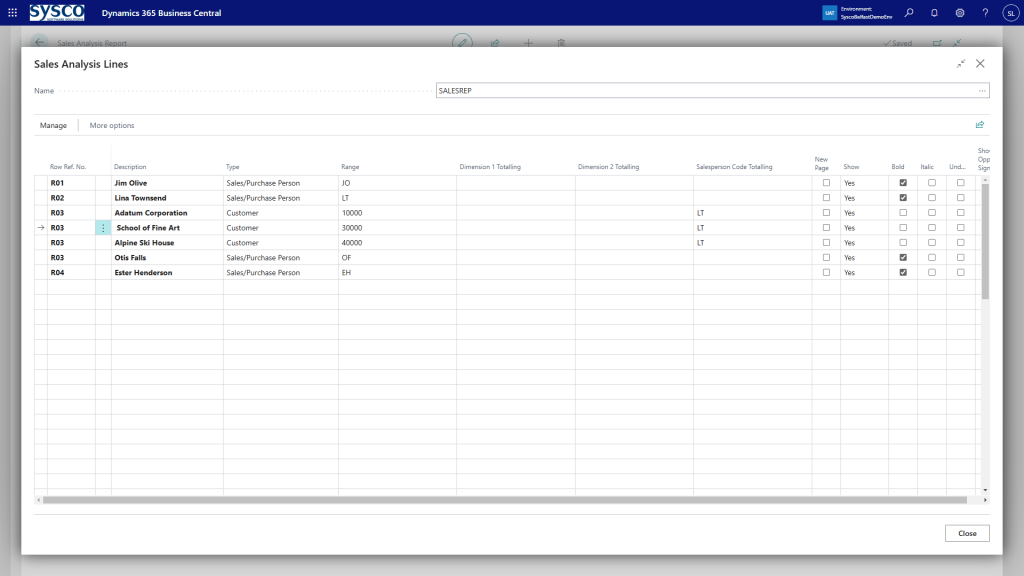Open Type dropdown for Otis Falls row
The height and width of the screenshot is (576, 1024).
280,258
